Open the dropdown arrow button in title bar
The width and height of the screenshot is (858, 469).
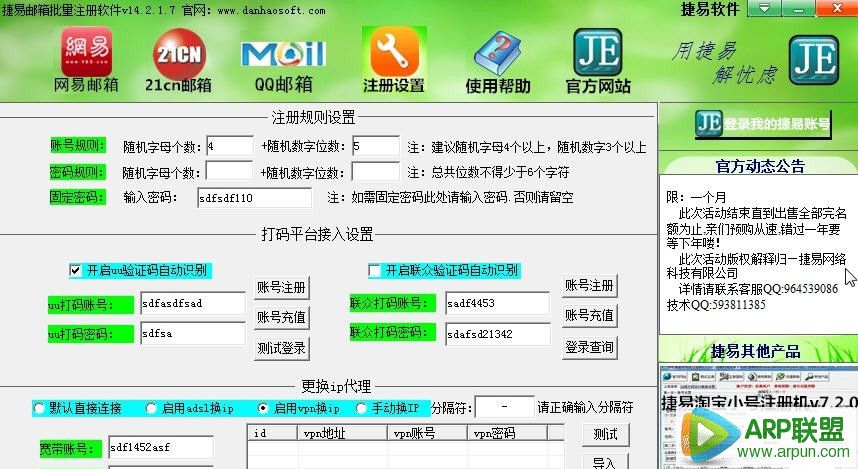[763, 8]
